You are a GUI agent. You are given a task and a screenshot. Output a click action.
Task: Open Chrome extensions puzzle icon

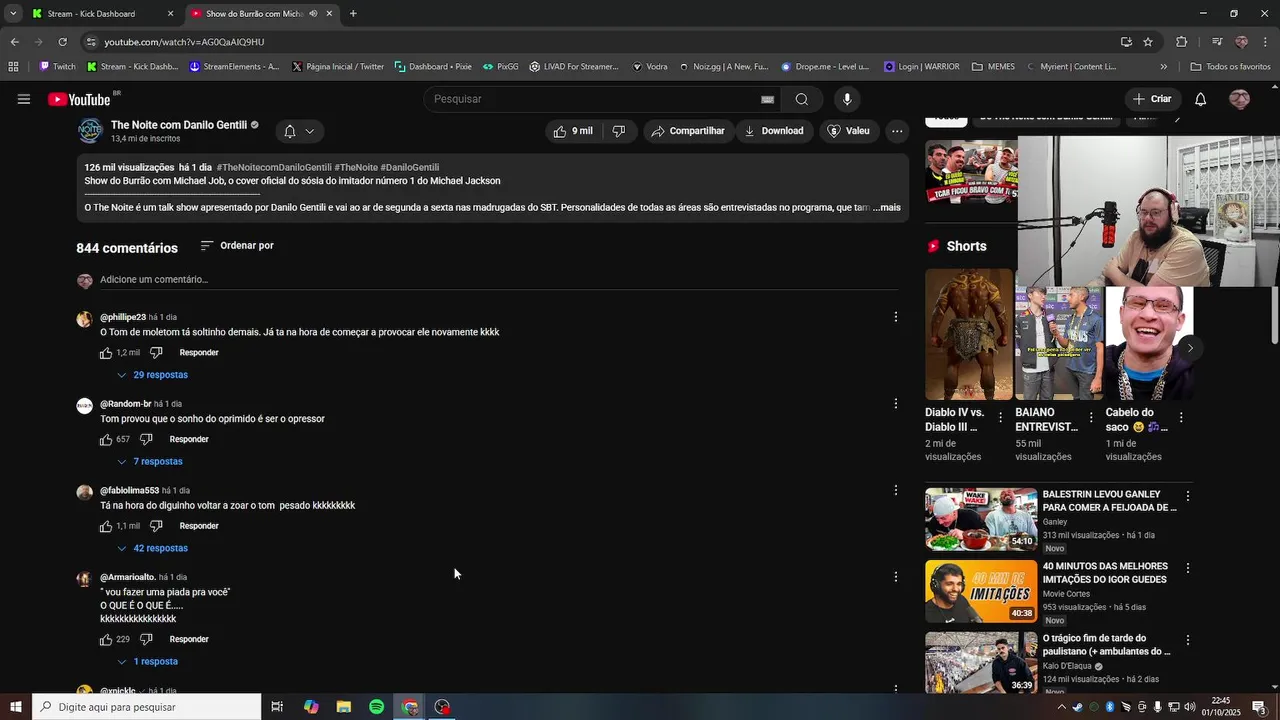(1181, 42)
